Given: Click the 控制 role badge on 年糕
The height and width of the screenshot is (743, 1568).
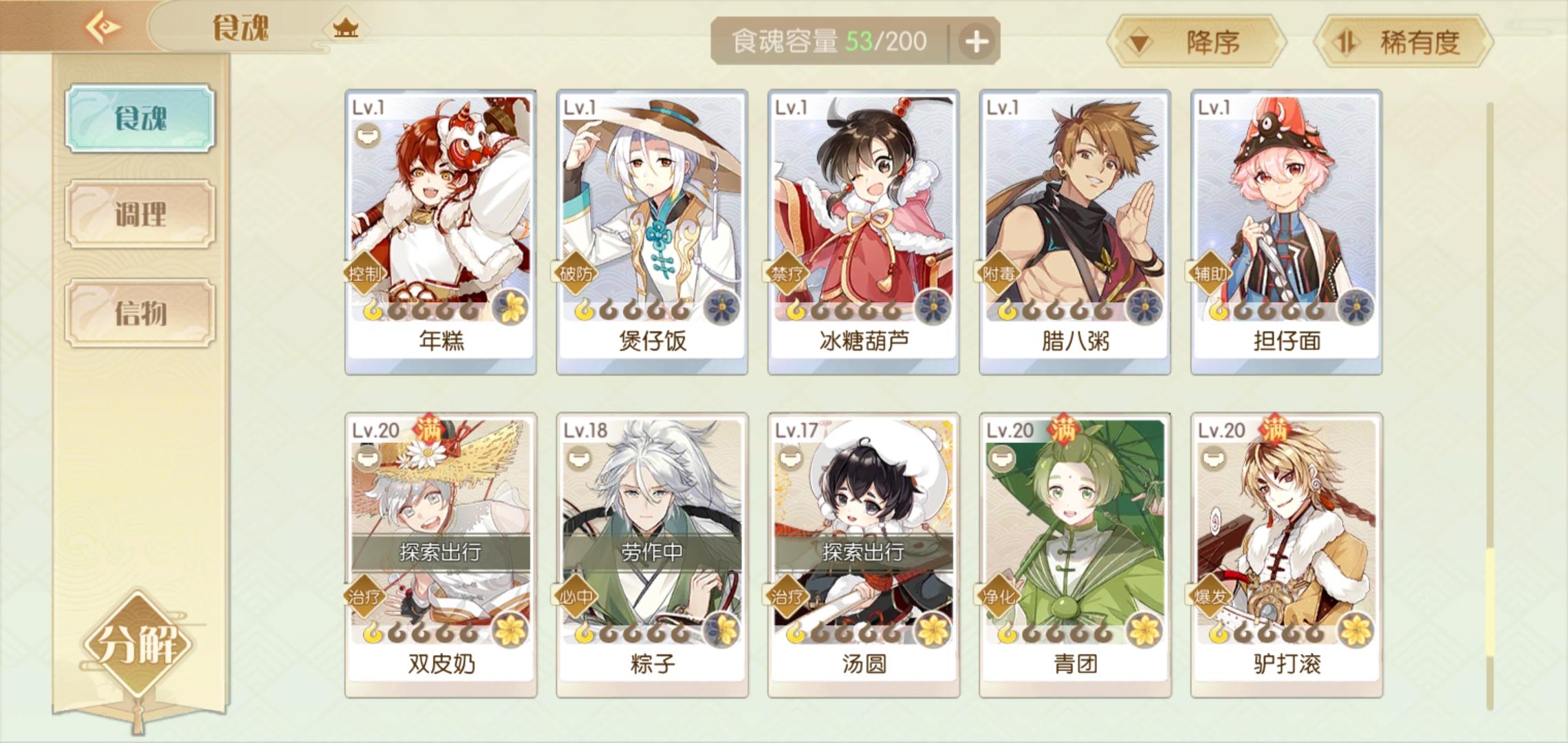Looking at the screenshot, I should 364,274.
